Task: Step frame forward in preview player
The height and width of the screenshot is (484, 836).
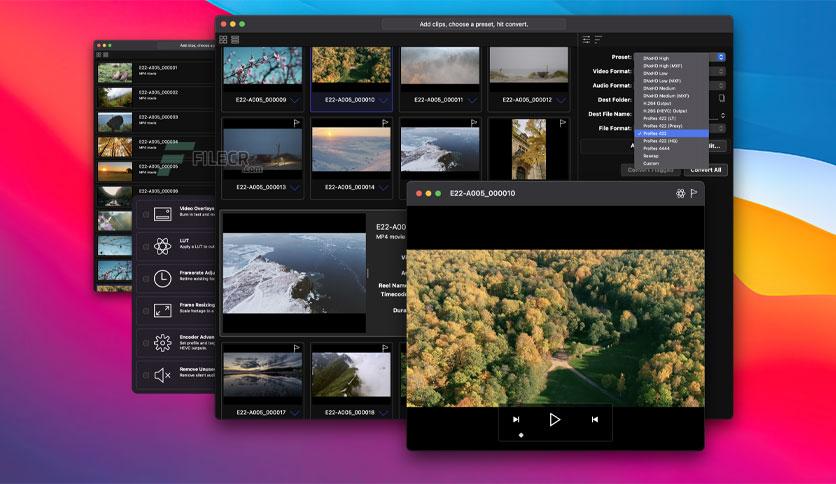Action: (516, 420)
